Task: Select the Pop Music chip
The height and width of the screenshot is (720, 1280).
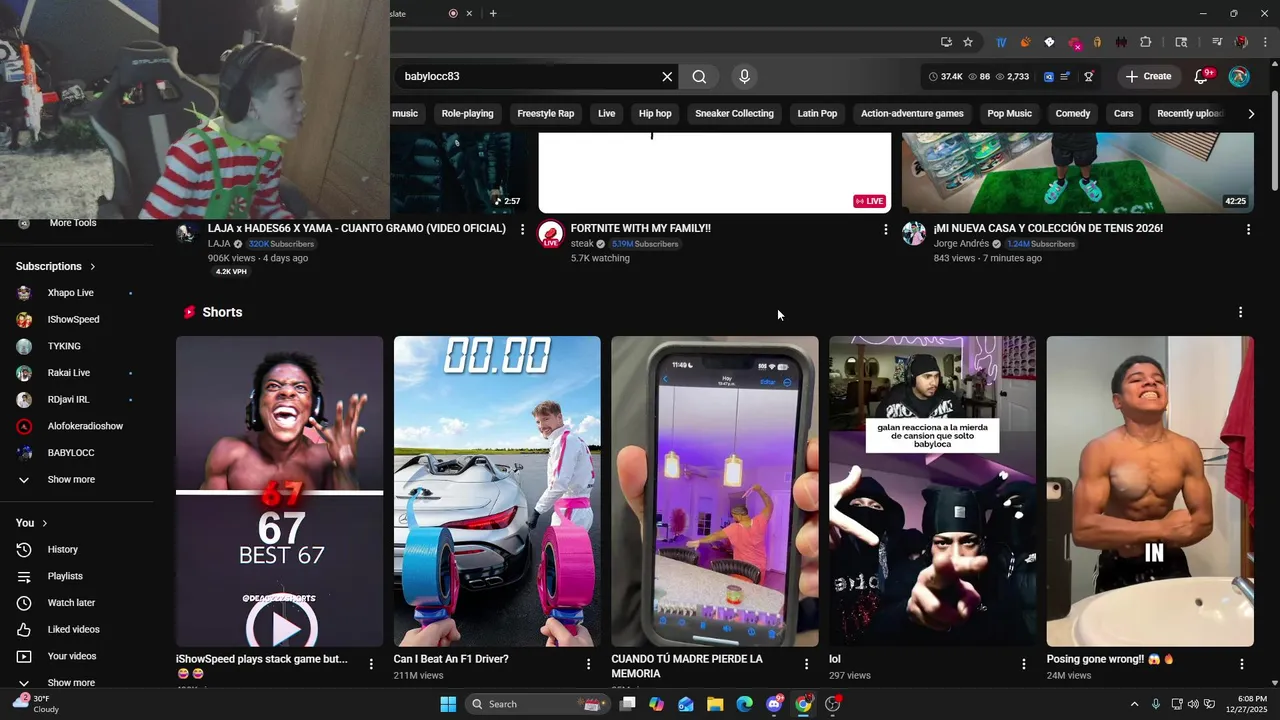Action: 1009,114
